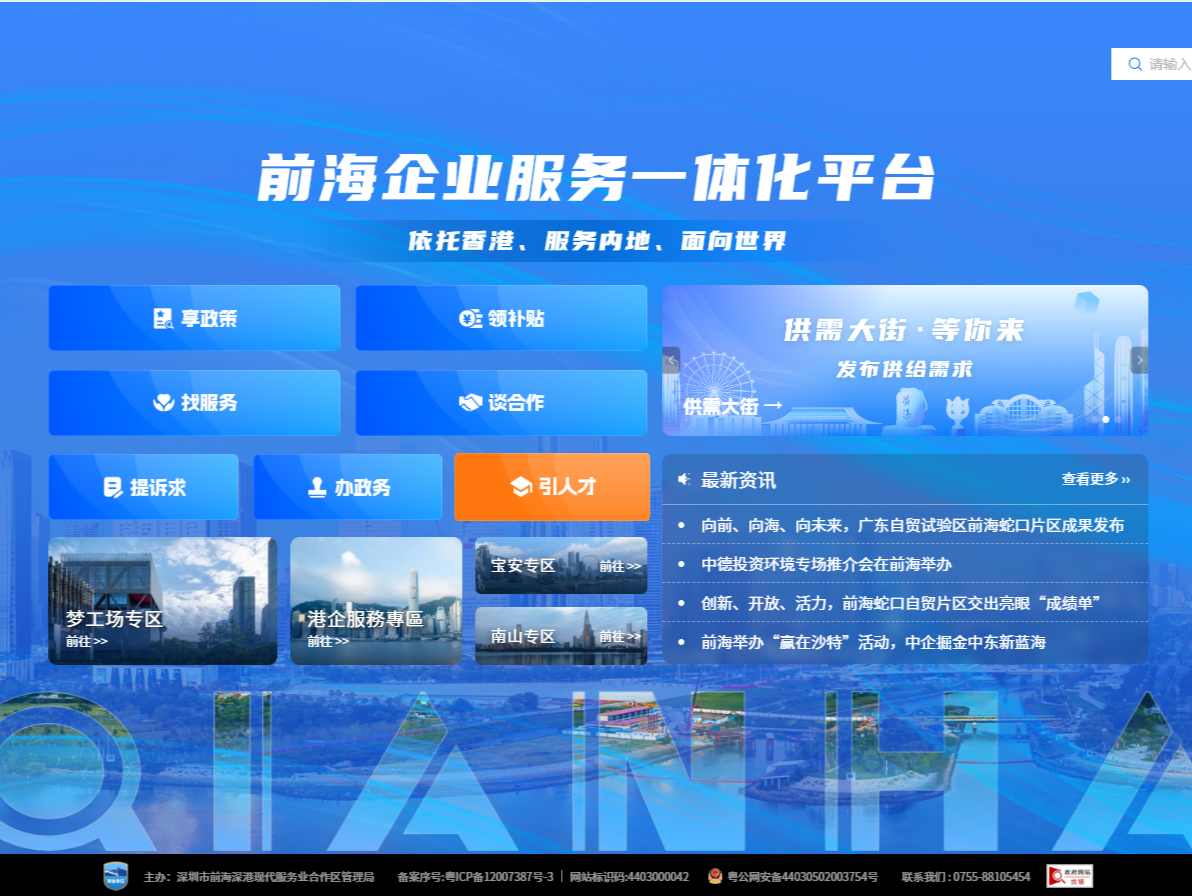Open 查看更多 news link

(1095, 480)
